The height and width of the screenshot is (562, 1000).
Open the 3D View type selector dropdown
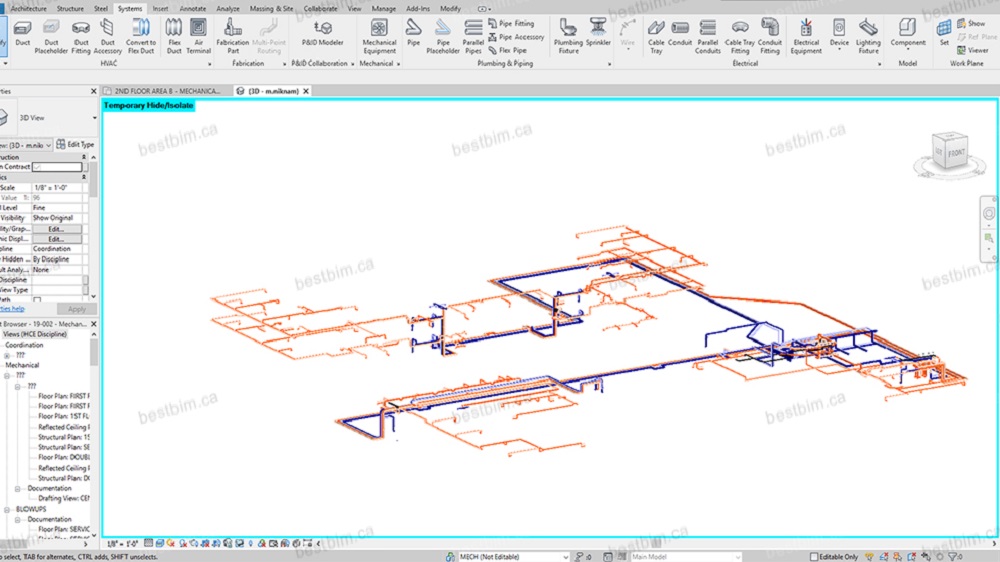coord(94,118)
